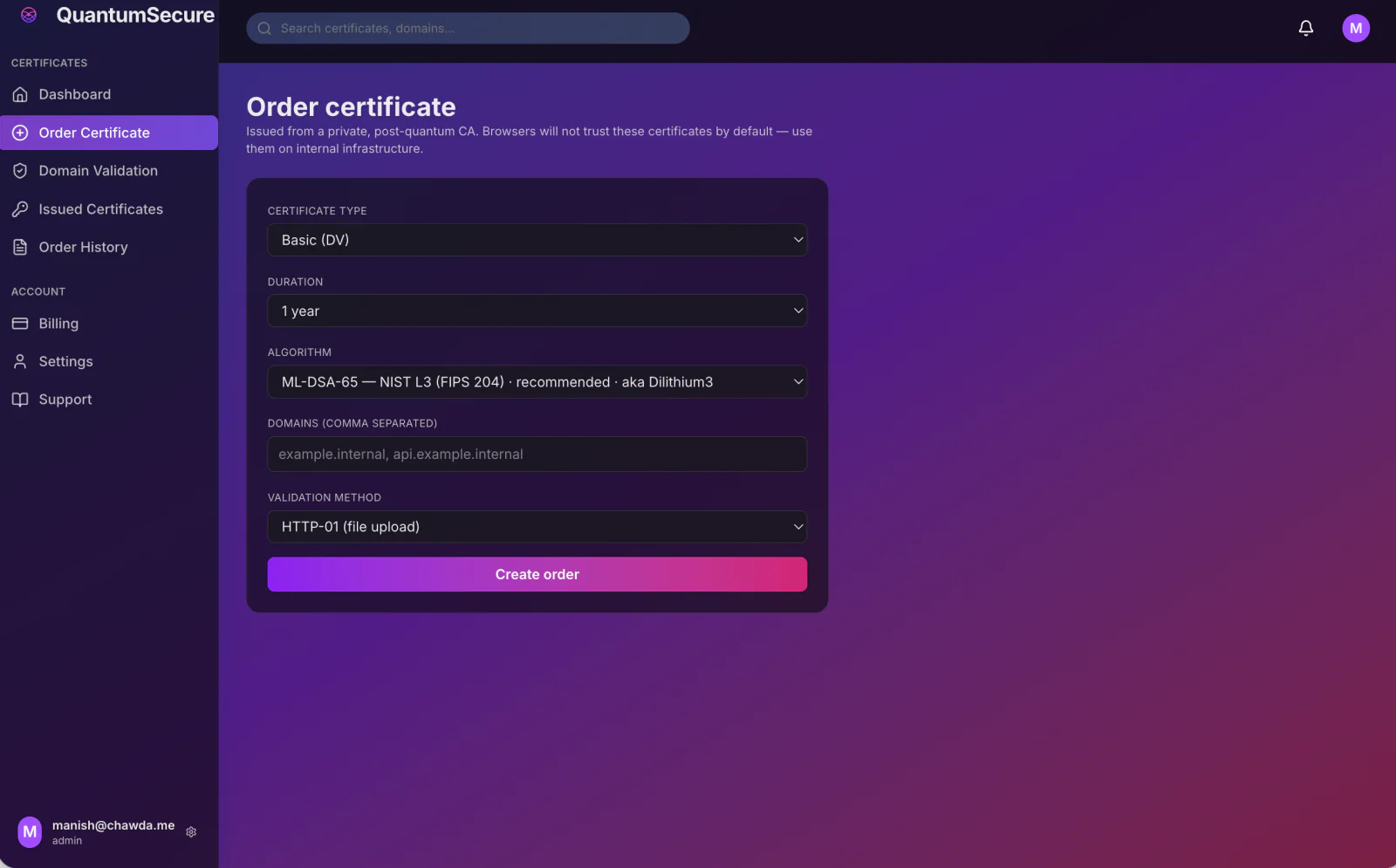1396x868 pixels.
Task: Click the Order certificate heading
Action: pyautogui.click(x=351, y=106)
